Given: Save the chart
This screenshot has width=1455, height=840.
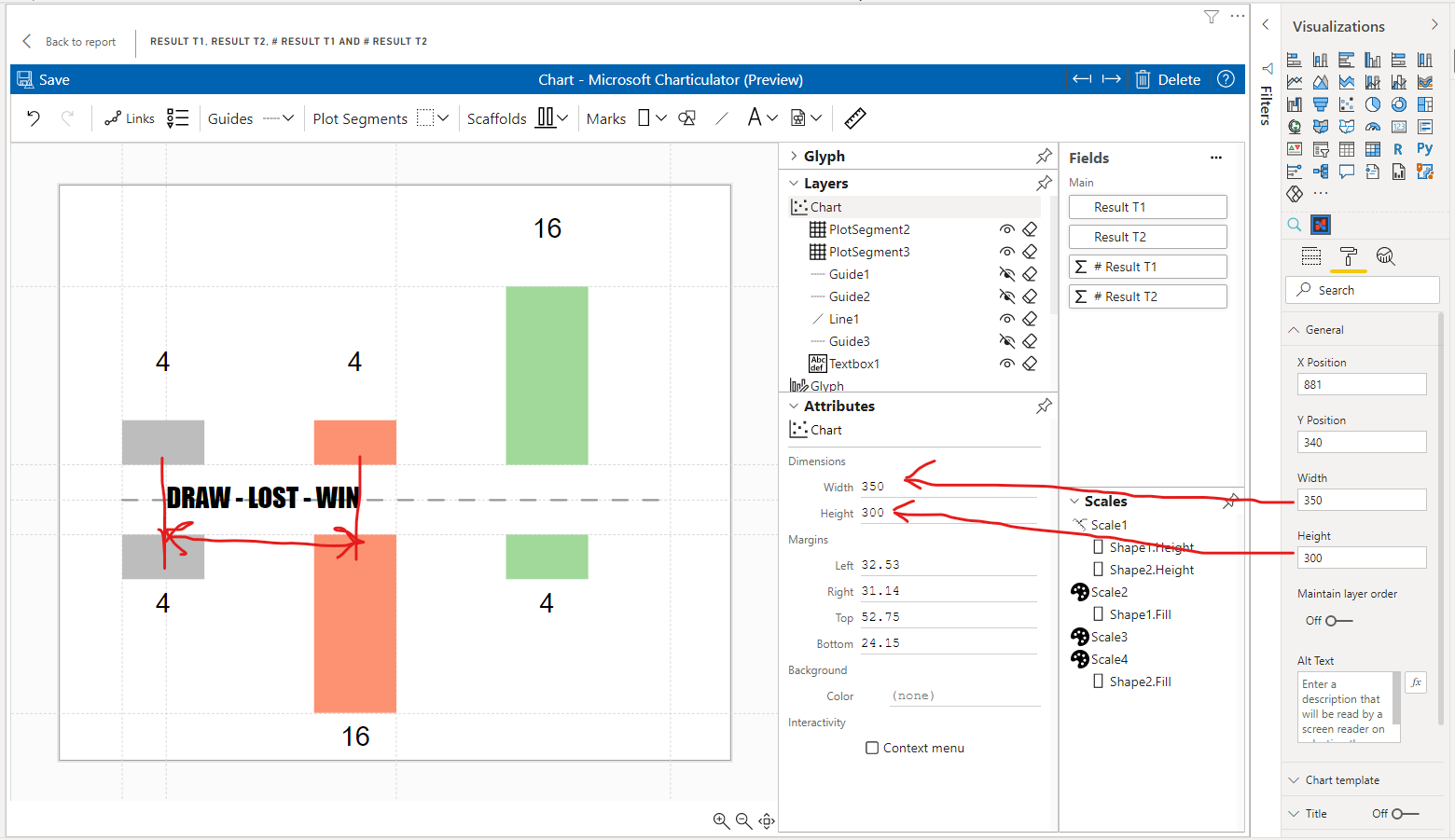Looking at the screenshot, I should coord(44,80).
